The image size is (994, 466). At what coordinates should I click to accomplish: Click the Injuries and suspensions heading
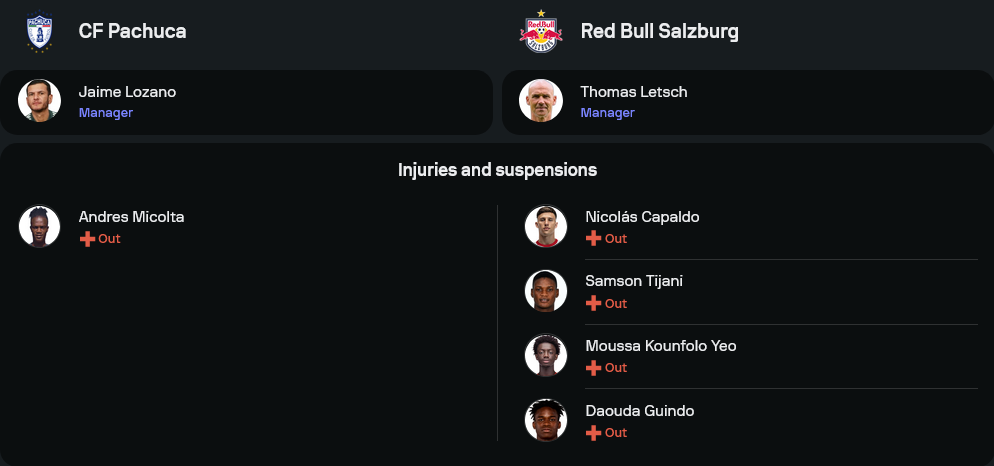[497, 170]
